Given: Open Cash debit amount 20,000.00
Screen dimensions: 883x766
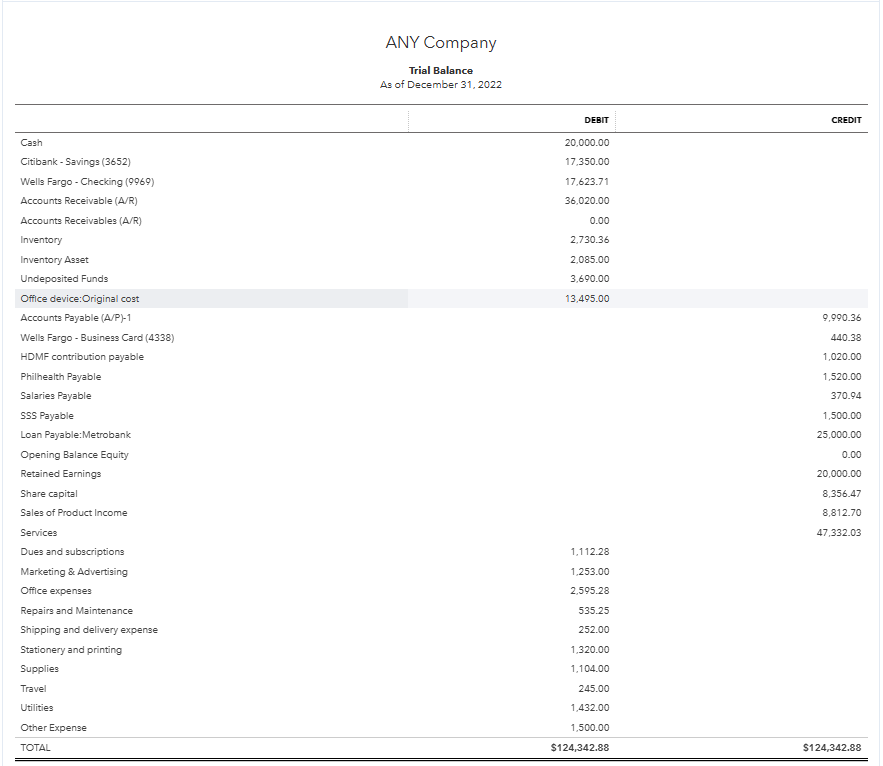Looking at the screenshot, I should click(x=587, y=142).
